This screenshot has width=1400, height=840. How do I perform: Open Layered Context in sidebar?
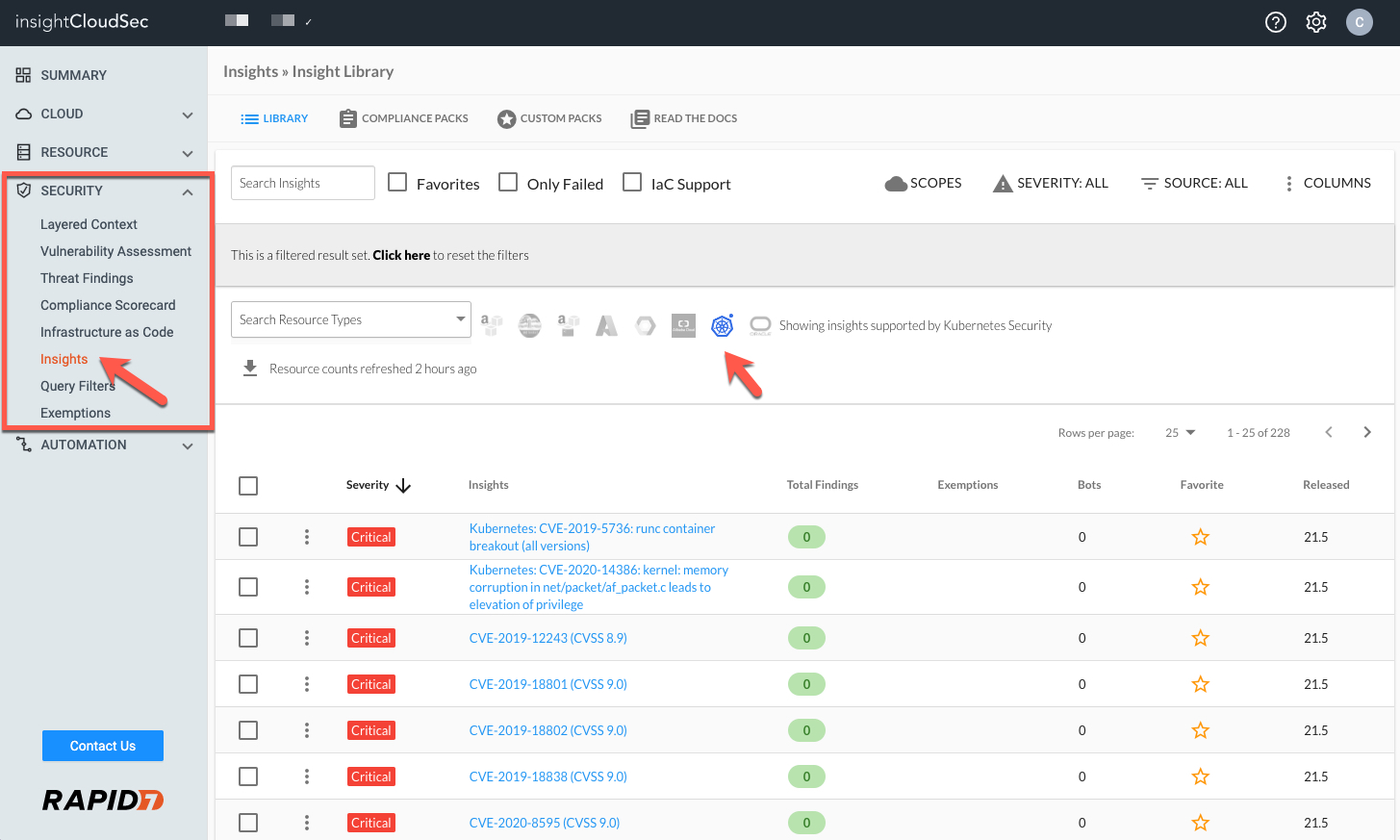(x=89, y=224)
